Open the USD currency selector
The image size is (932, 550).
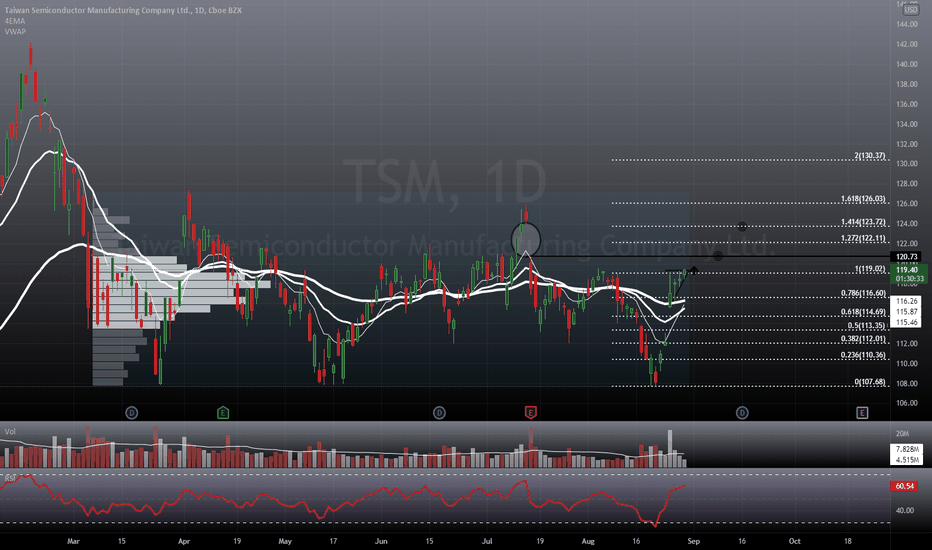coord(911,10)
